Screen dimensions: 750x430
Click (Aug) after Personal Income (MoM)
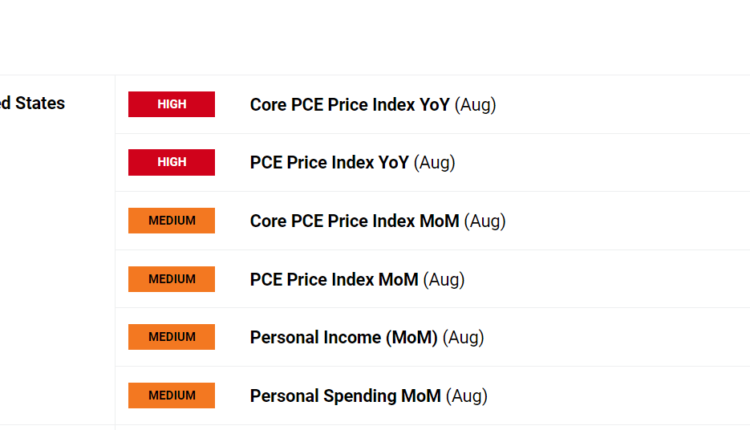[463, 337]
